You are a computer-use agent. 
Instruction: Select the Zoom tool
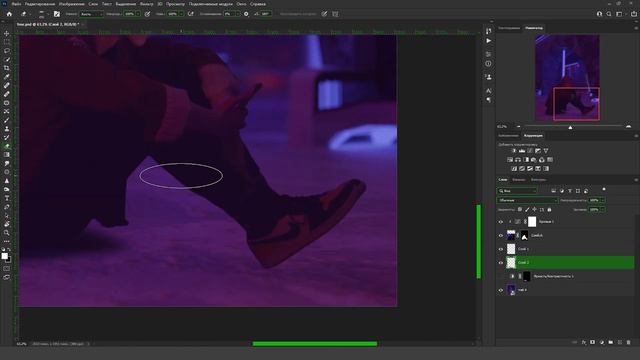pos(7,233)
